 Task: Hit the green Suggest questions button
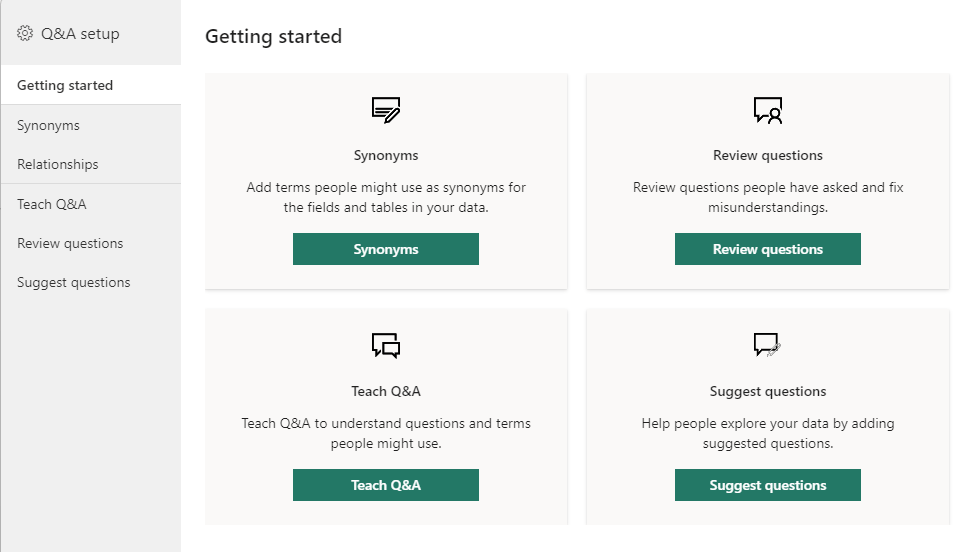(x=768, y=486)
